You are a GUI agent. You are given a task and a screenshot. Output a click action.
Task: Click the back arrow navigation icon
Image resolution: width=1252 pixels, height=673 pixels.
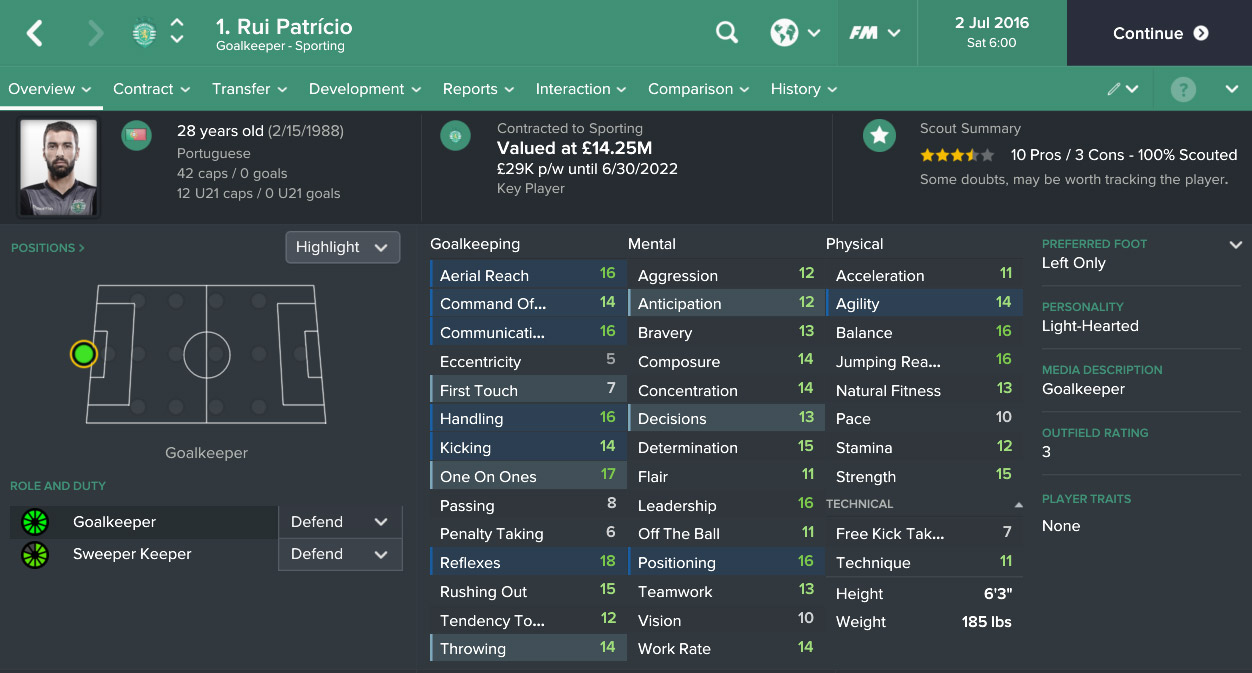click(x=35, y=33)
